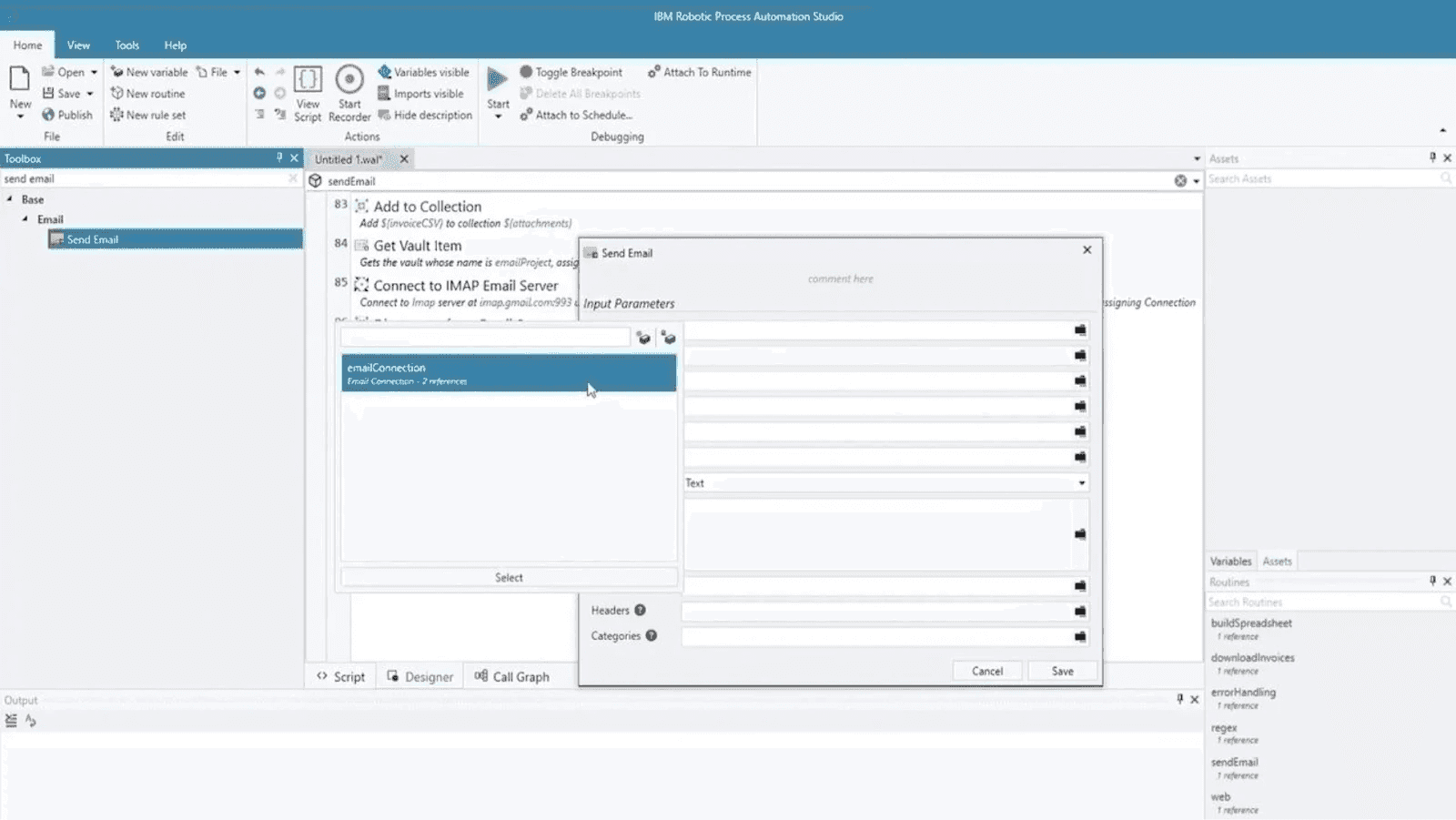
Task: Open the View Script tool
Action: [x=308, y=91]
